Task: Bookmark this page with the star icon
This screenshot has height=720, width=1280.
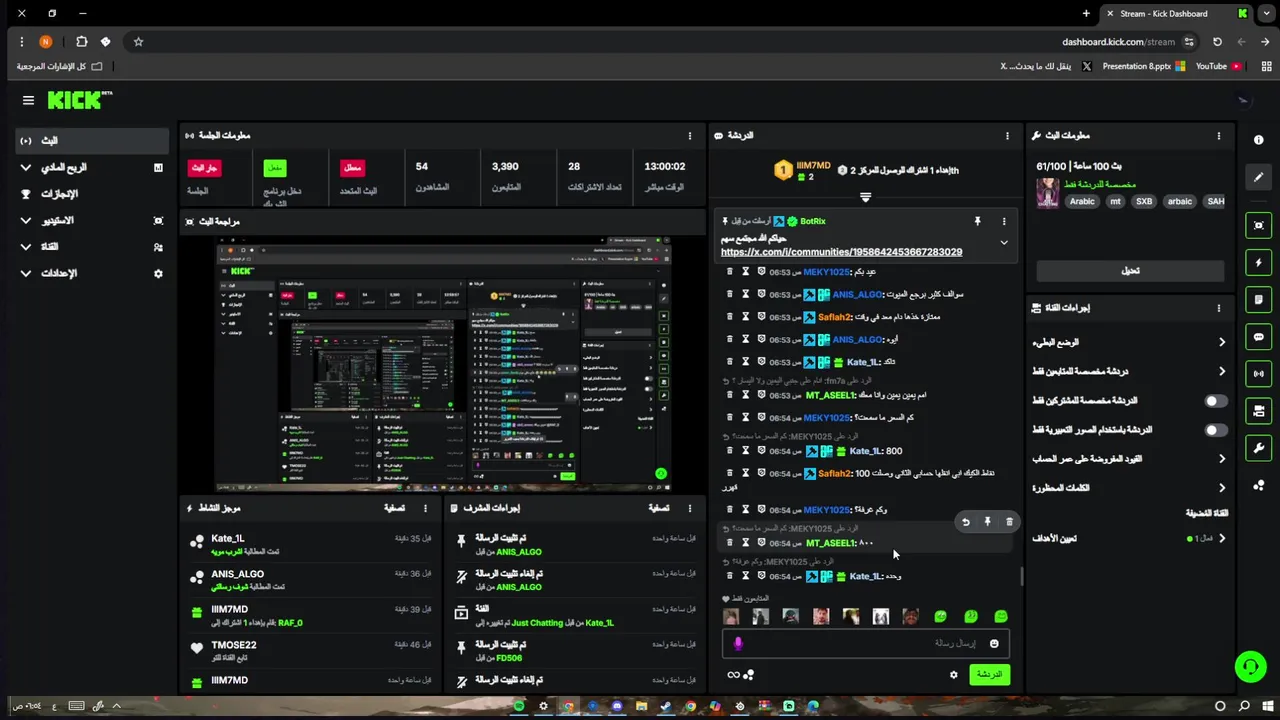Action: (138, 42)
